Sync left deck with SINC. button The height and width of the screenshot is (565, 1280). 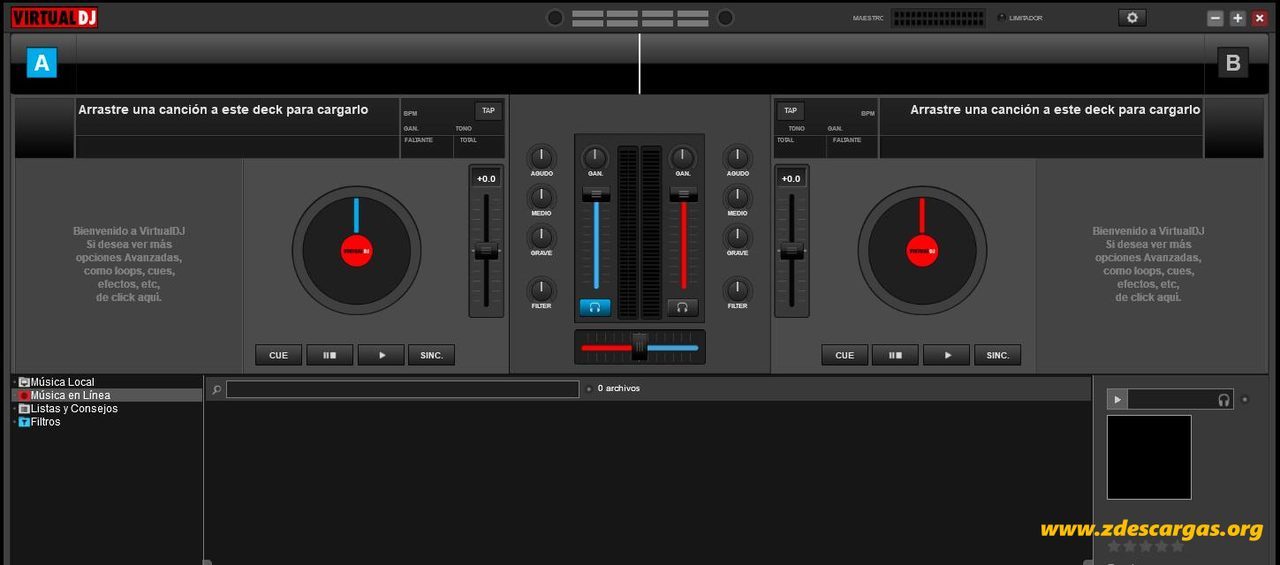pos(432,355)
